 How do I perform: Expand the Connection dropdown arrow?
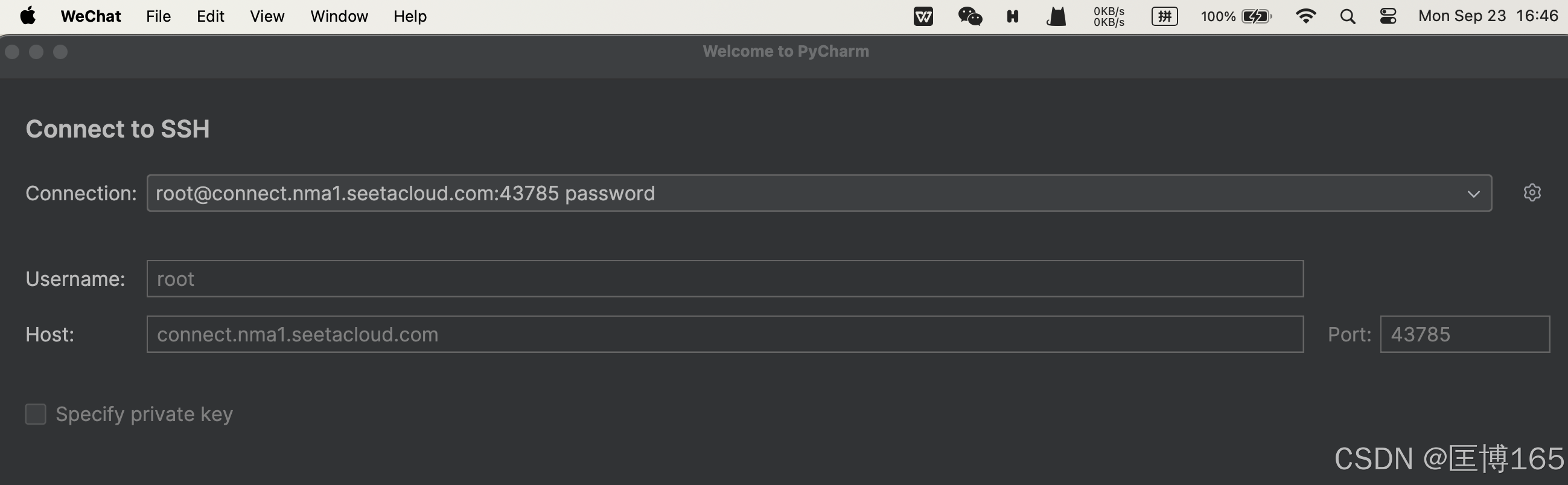[x=1473, y=194]
